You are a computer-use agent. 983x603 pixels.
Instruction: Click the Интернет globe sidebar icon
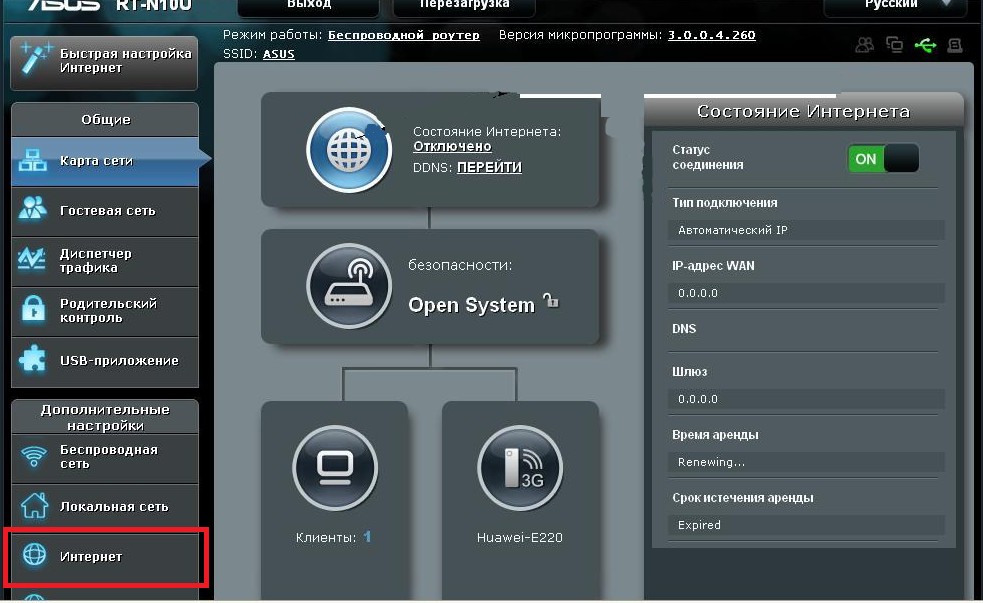(34, 554)
